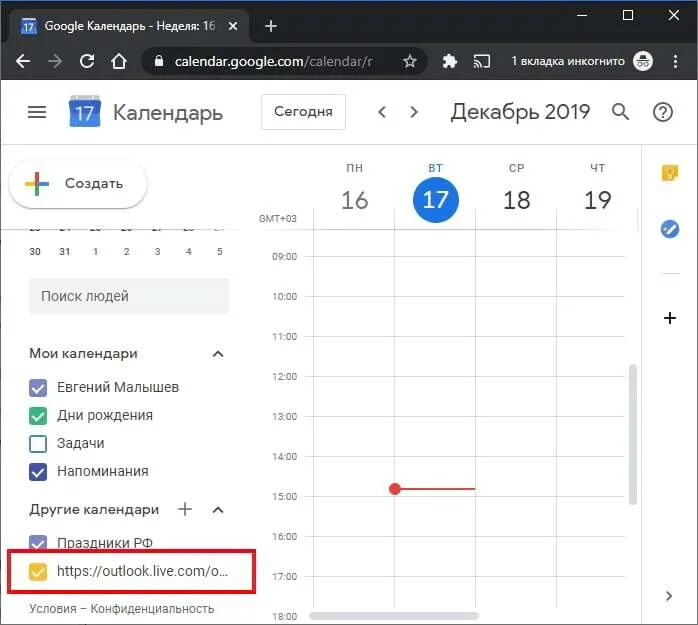Enable the Задачи calendar checkbox
This screenshot has width=698, height=625.
click(x=38, y=443)
